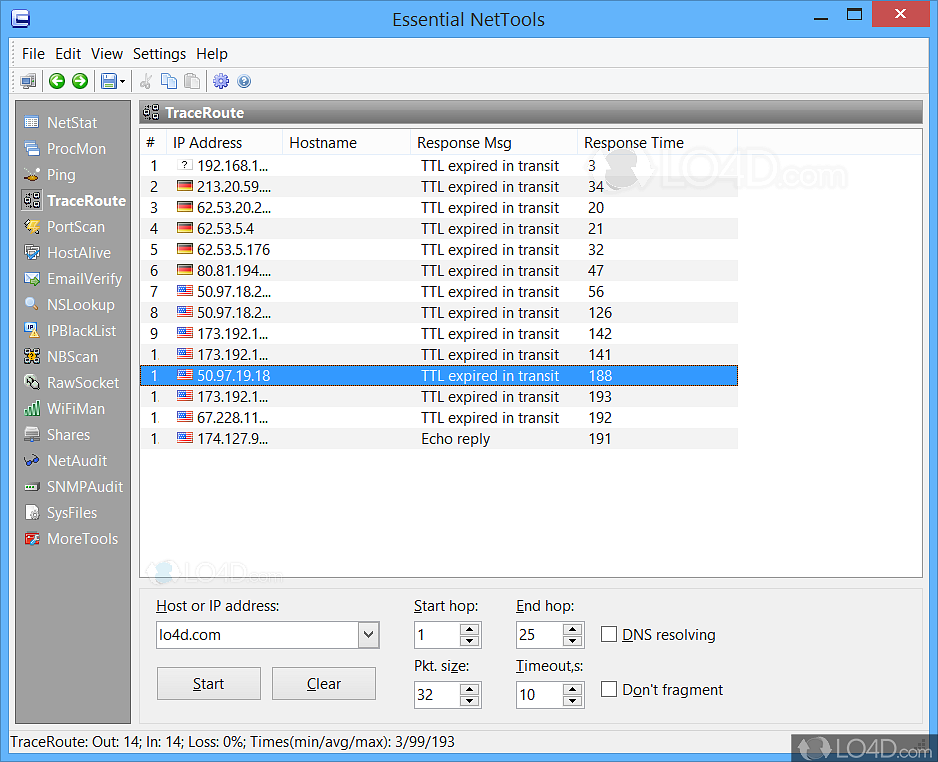This screenshot has height=762, width=938.
Task: Select the Echo reply row
Action: 439,438
